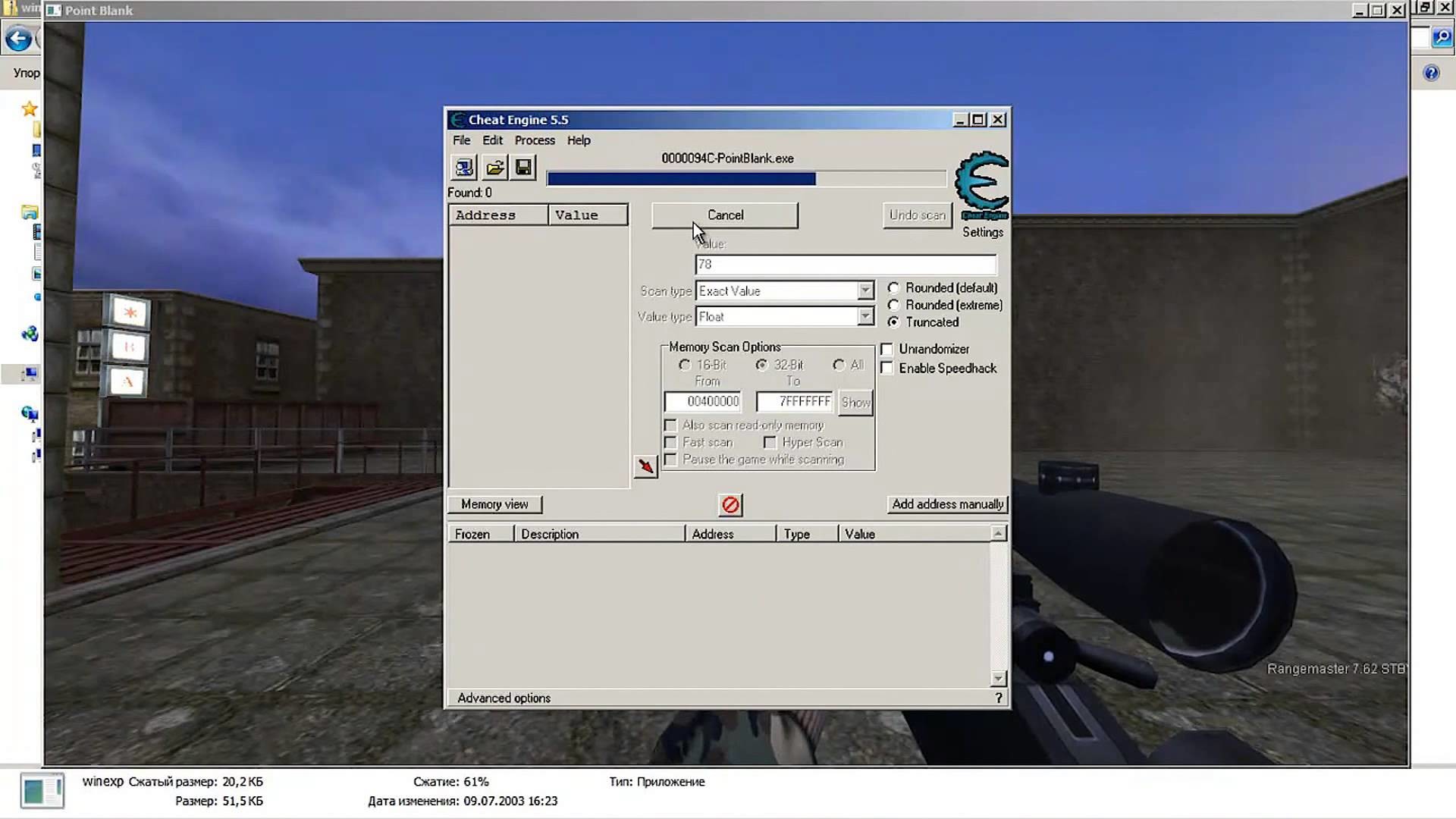1456x819 pixels.
Task: Select 32-Bit memory scan option
Action: [x=761, y=365]
